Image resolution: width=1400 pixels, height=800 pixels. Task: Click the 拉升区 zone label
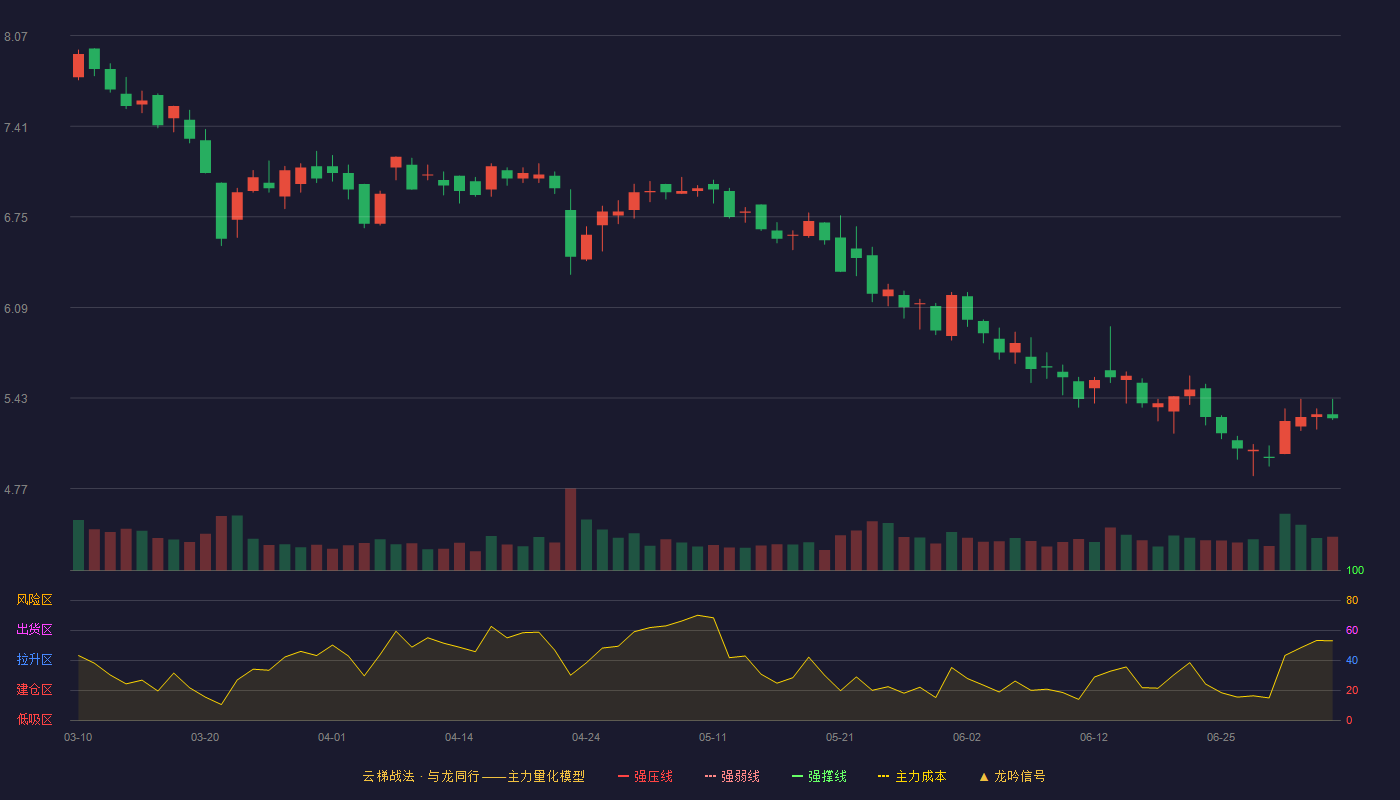click(34, 660)
